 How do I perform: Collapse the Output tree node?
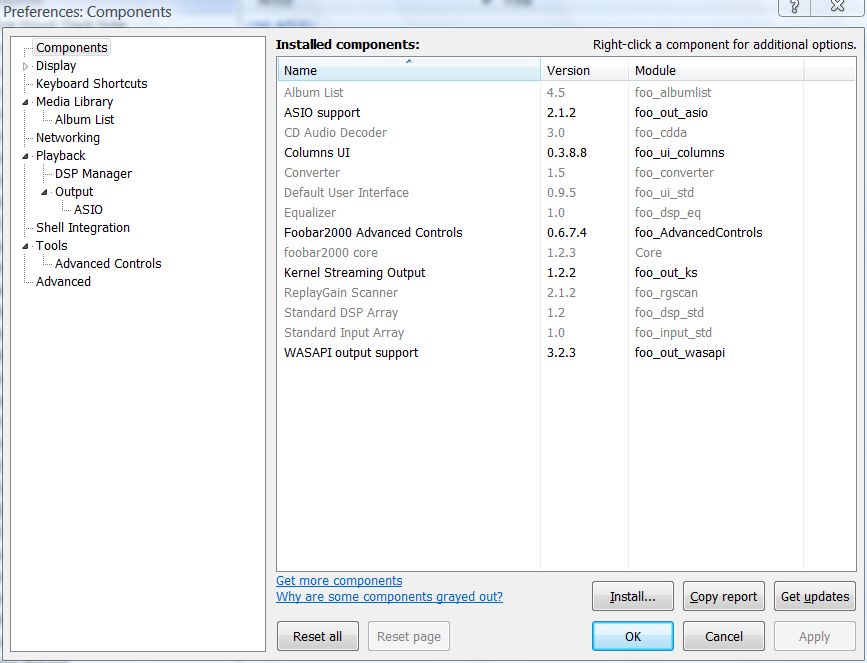pyautogui.click(x=45, y=192)
